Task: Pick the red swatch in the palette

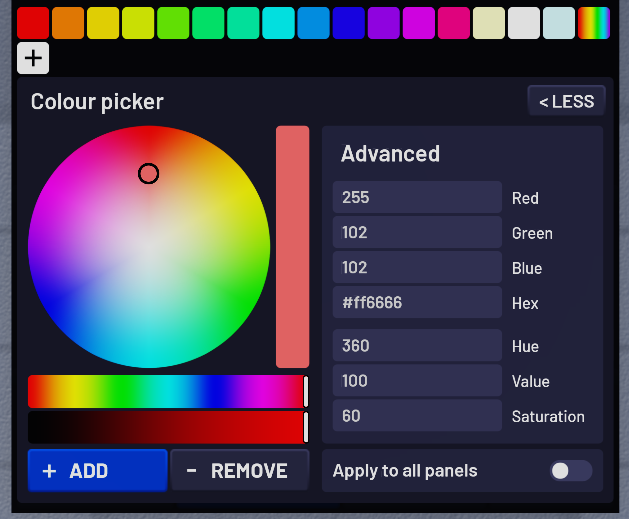Action: 33,23
